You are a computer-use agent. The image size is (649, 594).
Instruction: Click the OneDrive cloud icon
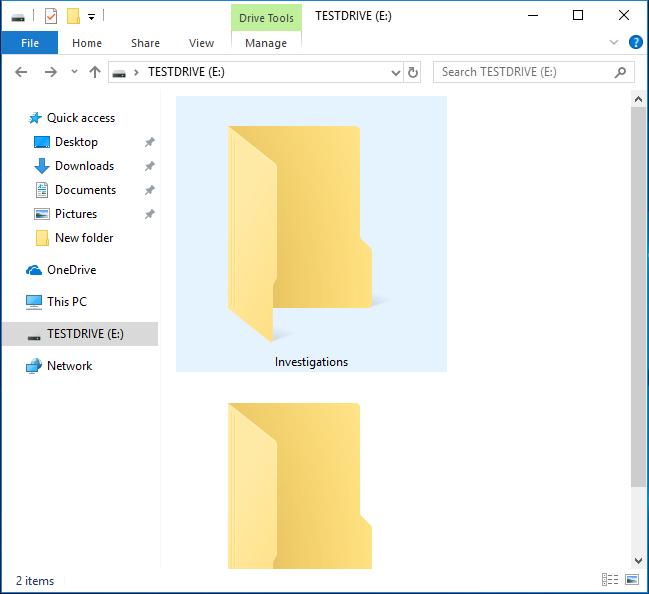coord(34,270)
